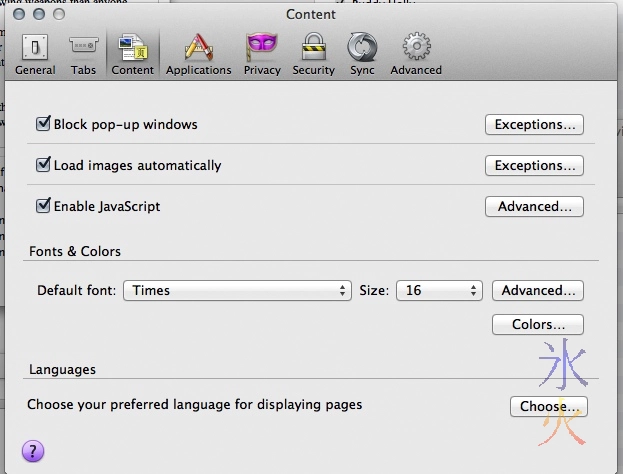Show the Security pane with the padlock icon
The width and height of the screenshot is (623, 474).
pos(313,53)
